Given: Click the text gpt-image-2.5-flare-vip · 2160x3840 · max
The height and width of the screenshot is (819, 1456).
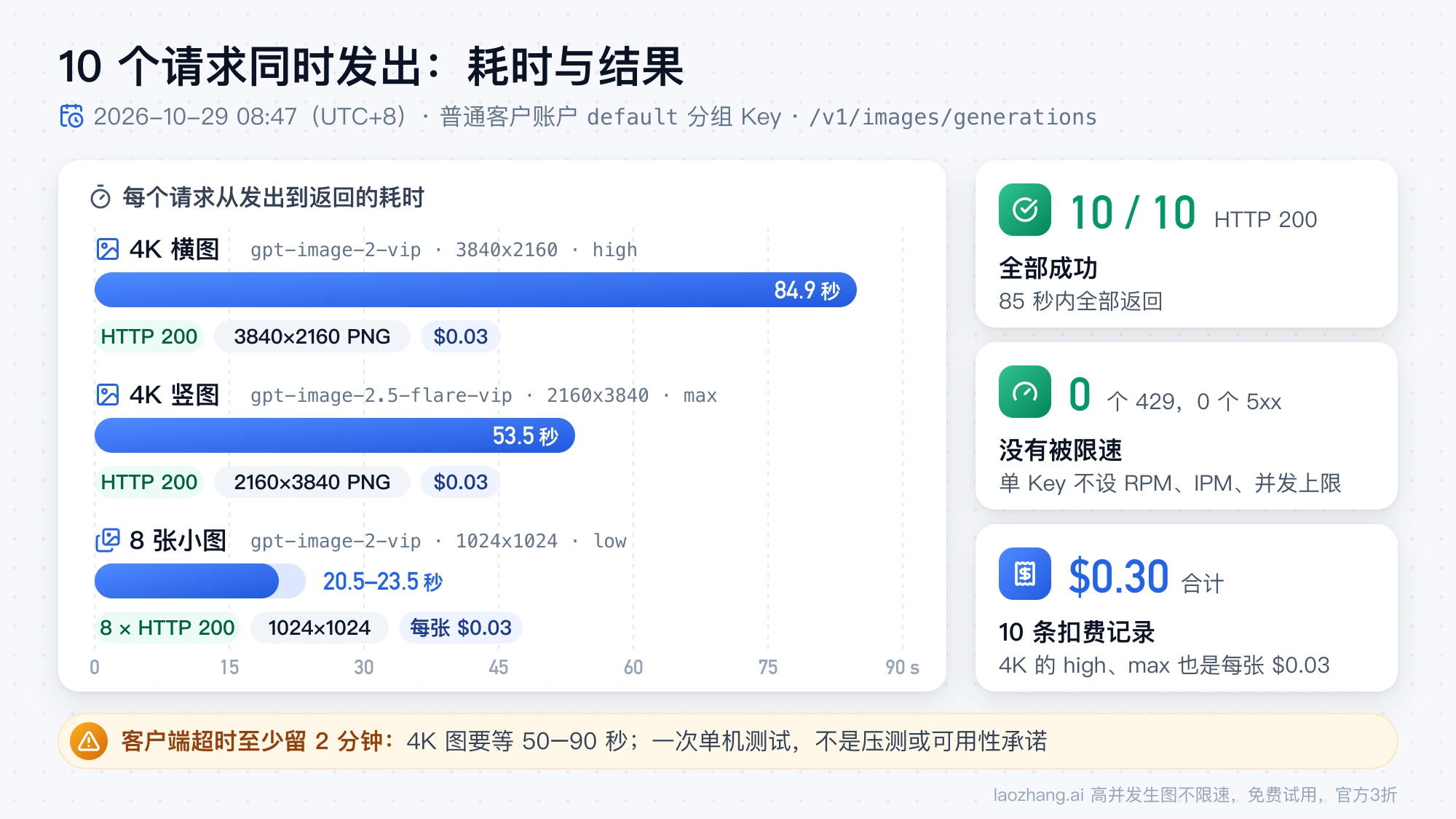Looking at the screenshot, I should point(484,395).
